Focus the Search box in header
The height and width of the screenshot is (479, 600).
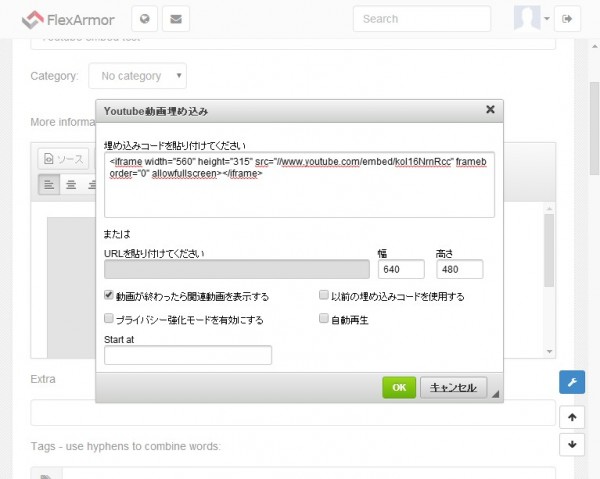[421, 19]
